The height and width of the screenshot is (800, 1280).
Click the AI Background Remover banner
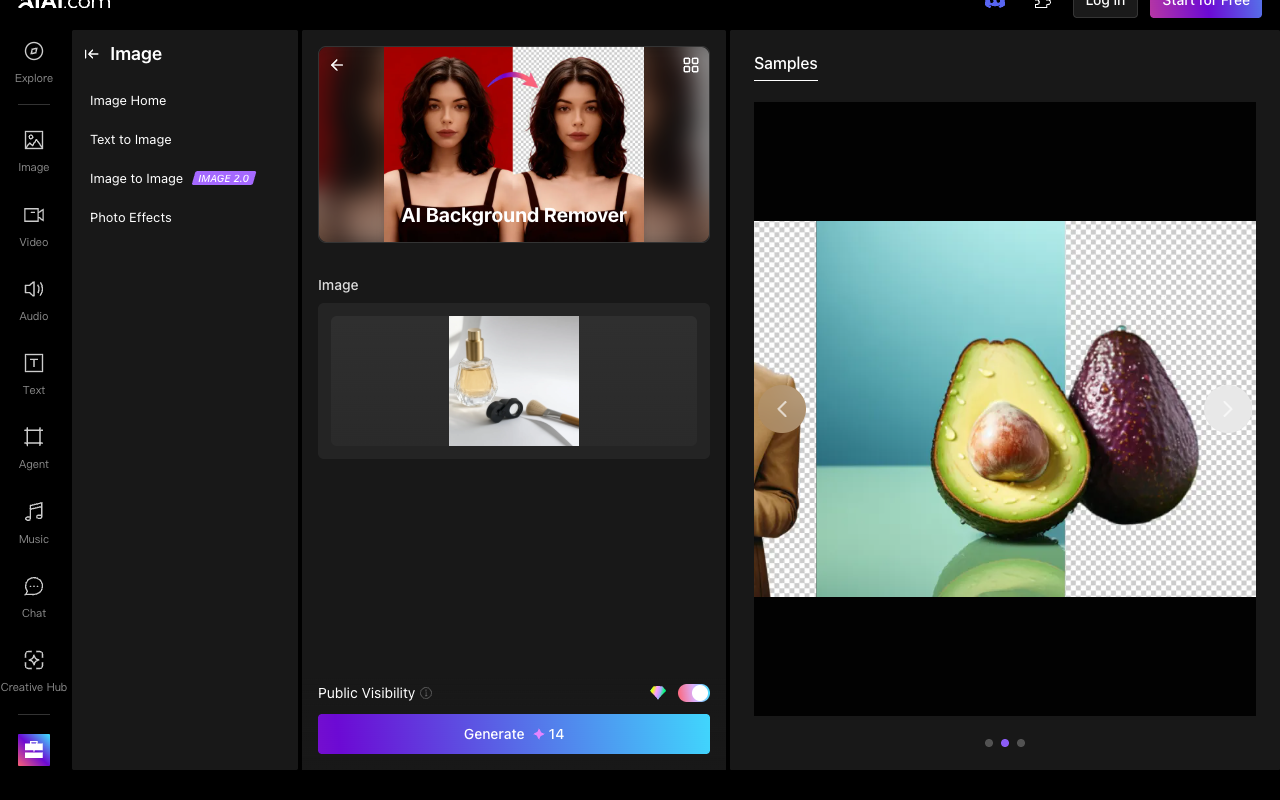514,144
